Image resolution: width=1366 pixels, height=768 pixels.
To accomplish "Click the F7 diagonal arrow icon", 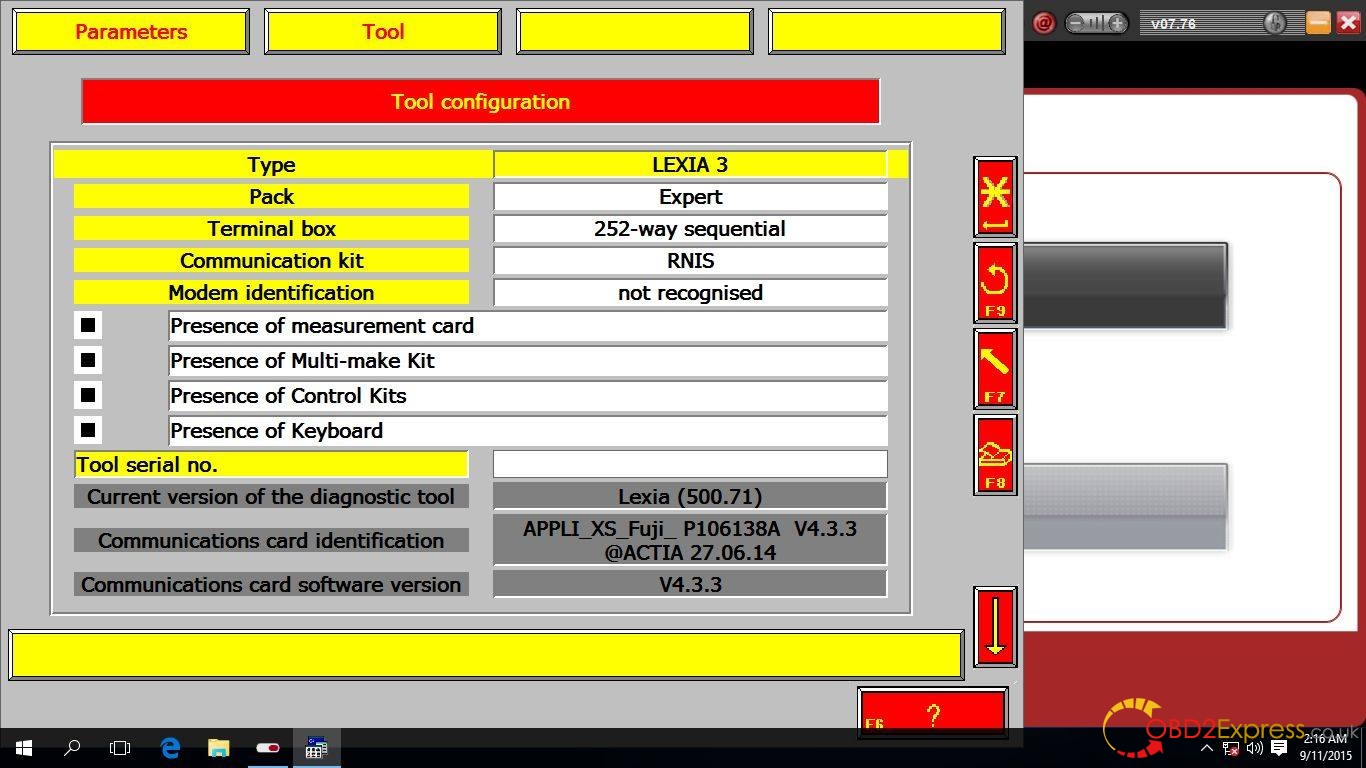I will (x=995, y=369).
